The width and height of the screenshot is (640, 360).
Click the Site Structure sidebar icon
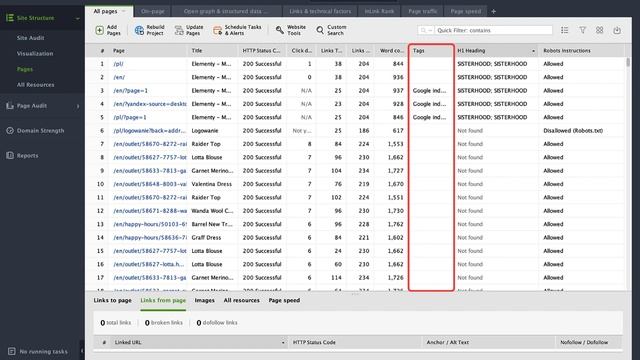tap(10, 18)
